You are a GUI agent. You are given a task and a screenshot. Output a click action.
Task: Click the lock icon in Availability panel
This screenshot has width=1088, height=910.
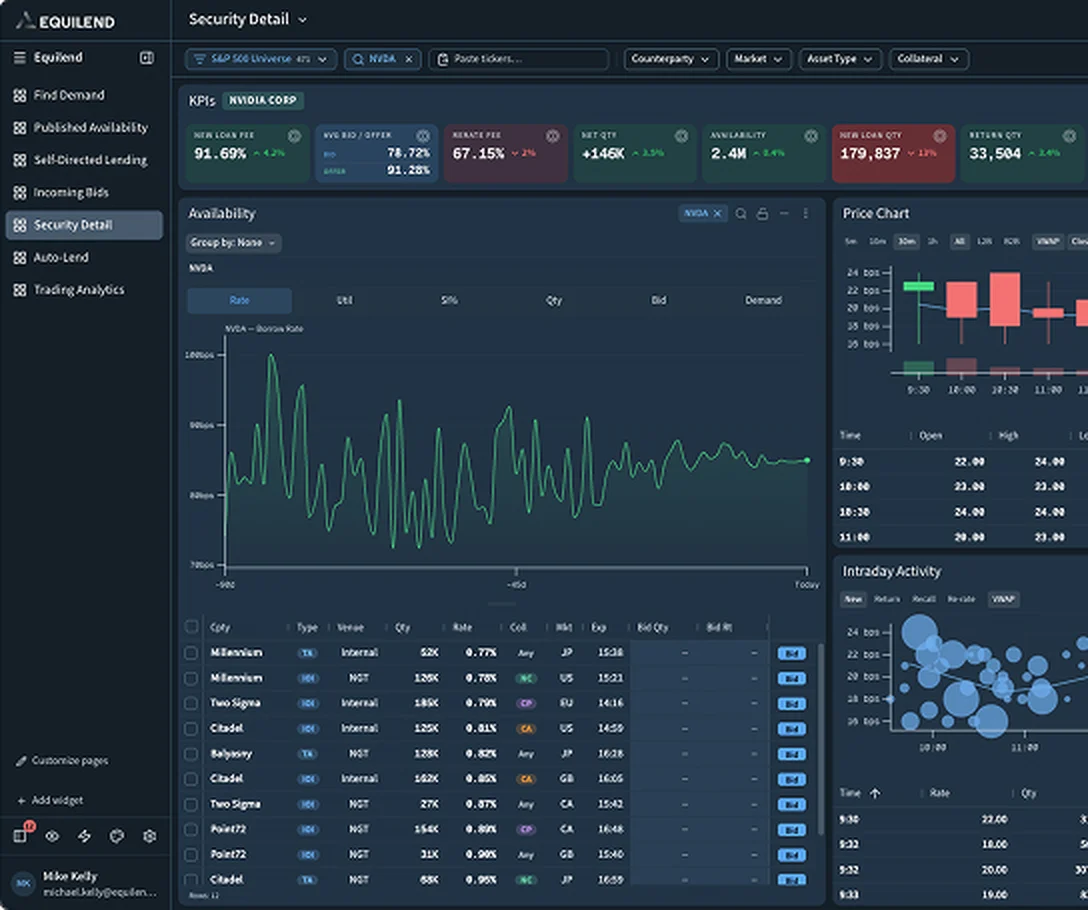(x=762, y=214)
